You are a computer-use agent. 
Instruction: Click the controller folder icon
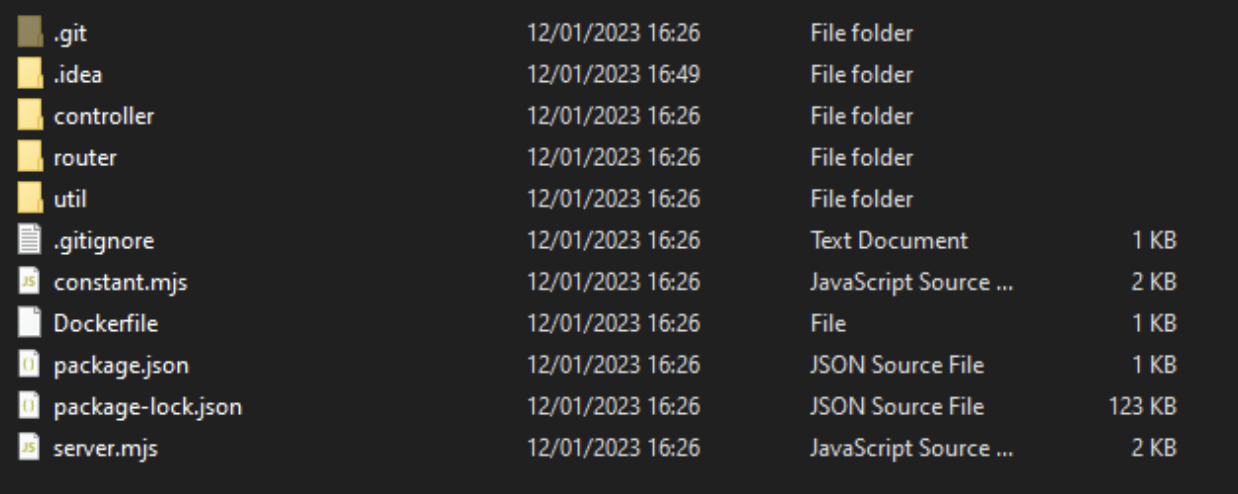(30, 116)
